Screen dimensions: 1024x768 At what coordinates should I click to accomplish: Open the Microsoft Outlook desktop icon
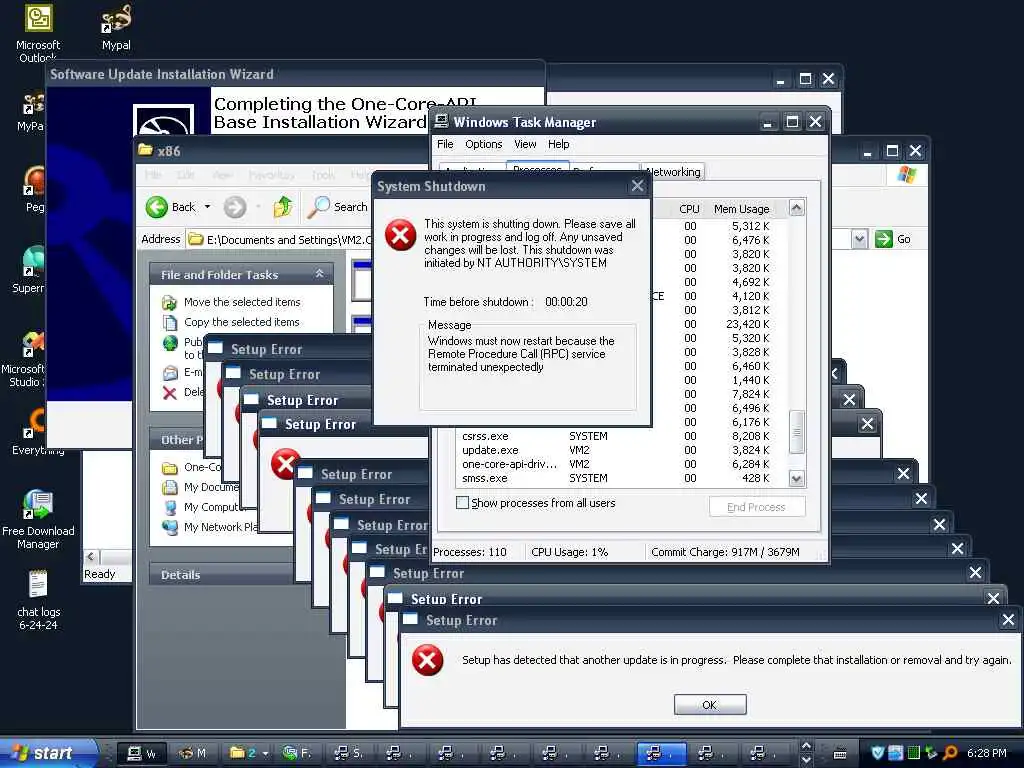(38, 33)
